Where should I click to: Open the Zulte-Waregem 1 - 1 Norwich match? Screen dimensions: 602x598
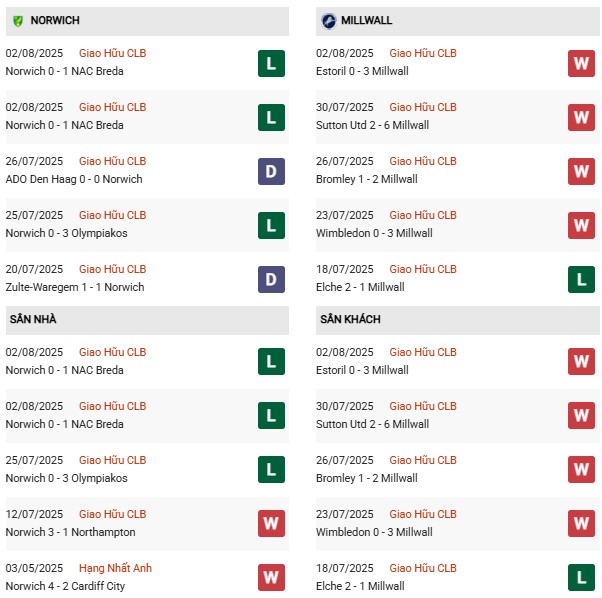click(x=75, y=287)
